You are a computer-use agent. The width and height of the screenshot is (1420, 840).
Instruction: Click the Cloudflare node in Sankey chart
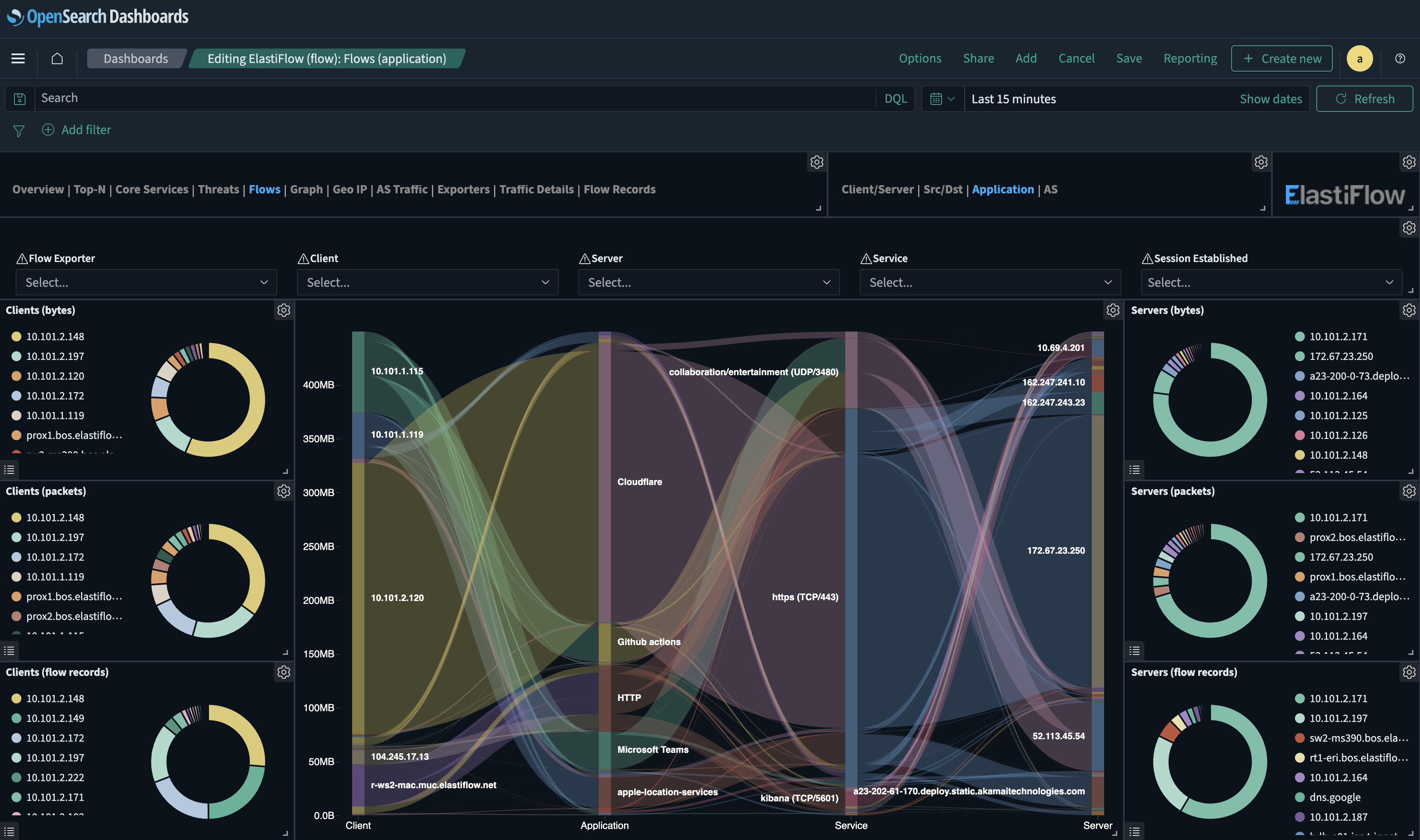[604, 482]
